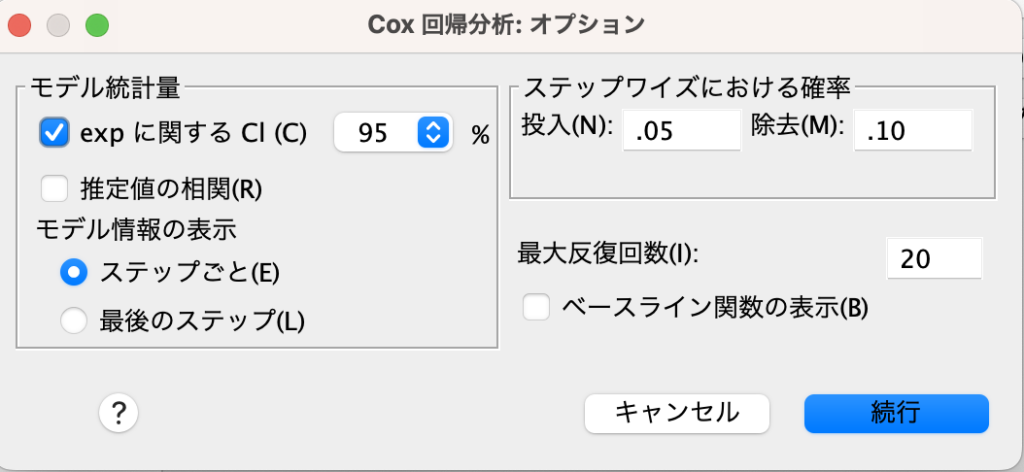
Task: Select the ステップごと radio option
Action: (x=73, y=272)
